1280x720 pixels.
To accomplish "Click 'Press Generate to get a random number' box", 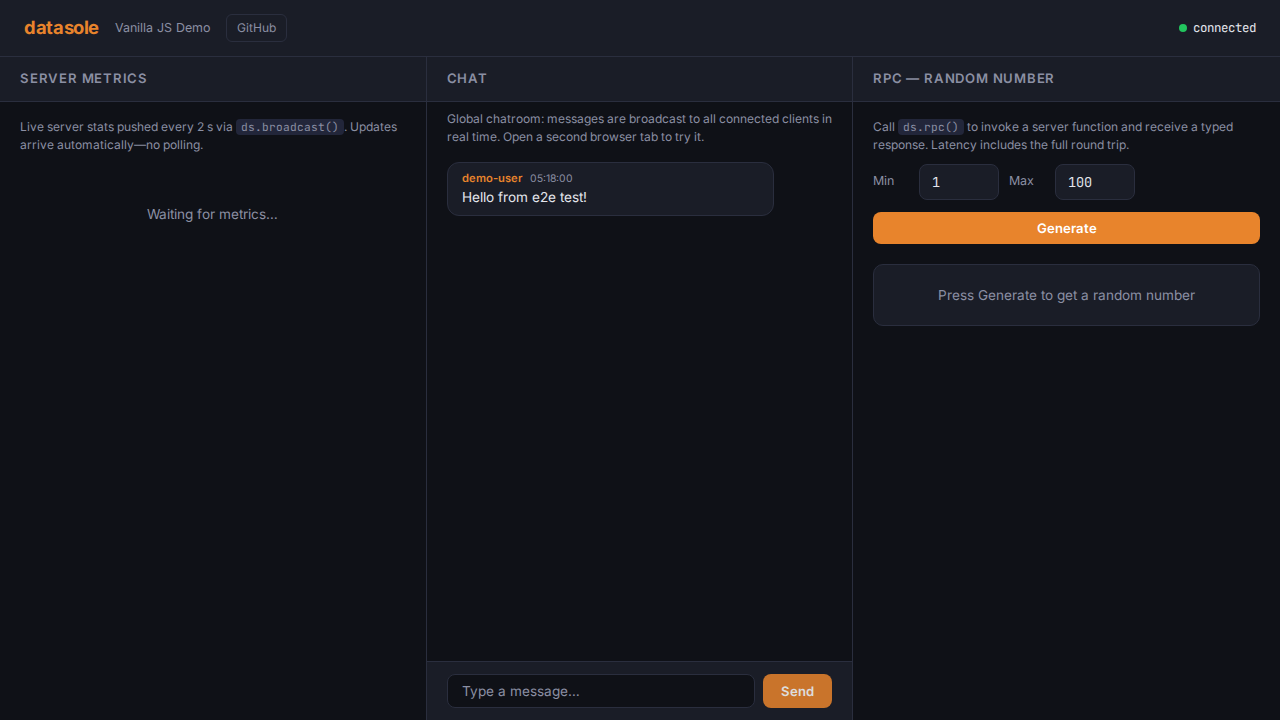I will (1066, 295).
